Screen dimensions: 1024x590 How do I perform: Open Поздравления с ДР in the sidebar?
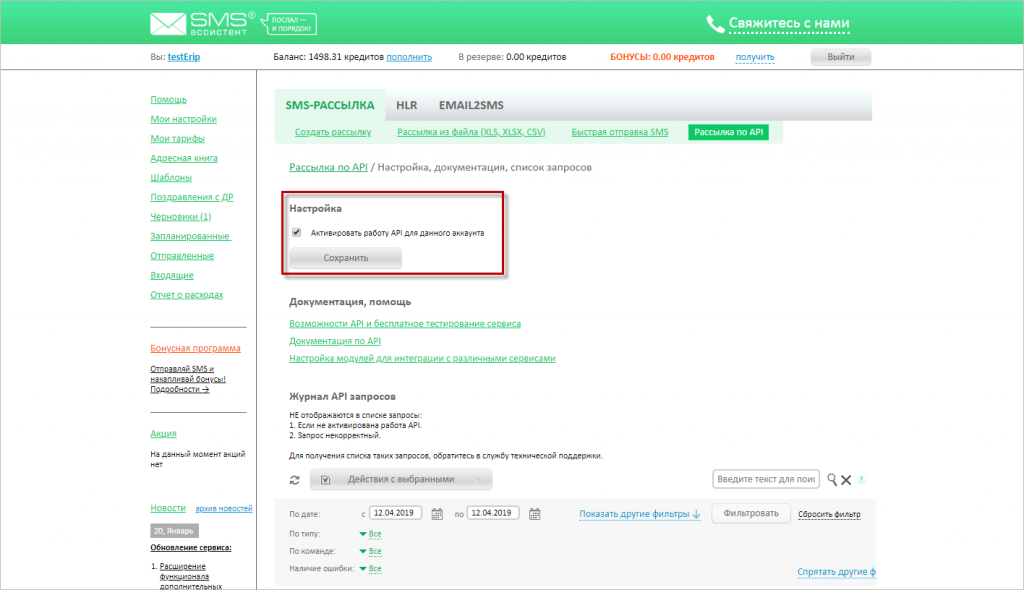[x=192, y=197]
